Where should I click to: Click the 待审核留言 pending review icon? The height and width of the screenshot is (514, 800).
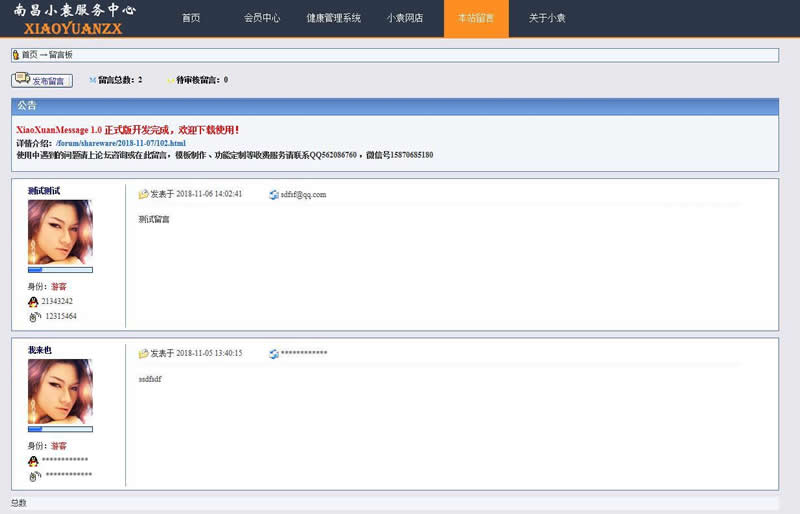170,80
